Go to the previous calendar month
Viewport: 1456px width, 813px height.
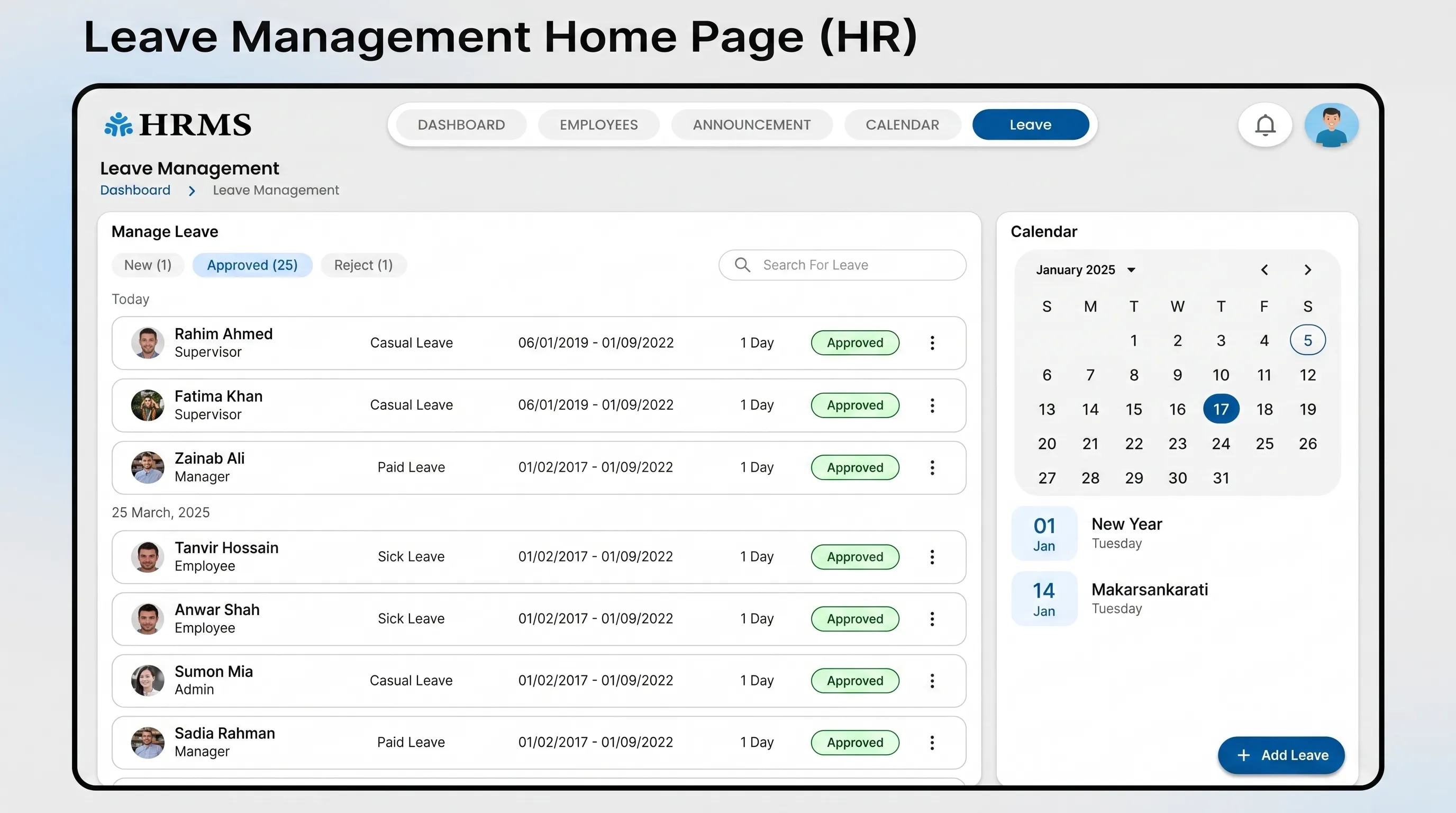(1264, 270)
